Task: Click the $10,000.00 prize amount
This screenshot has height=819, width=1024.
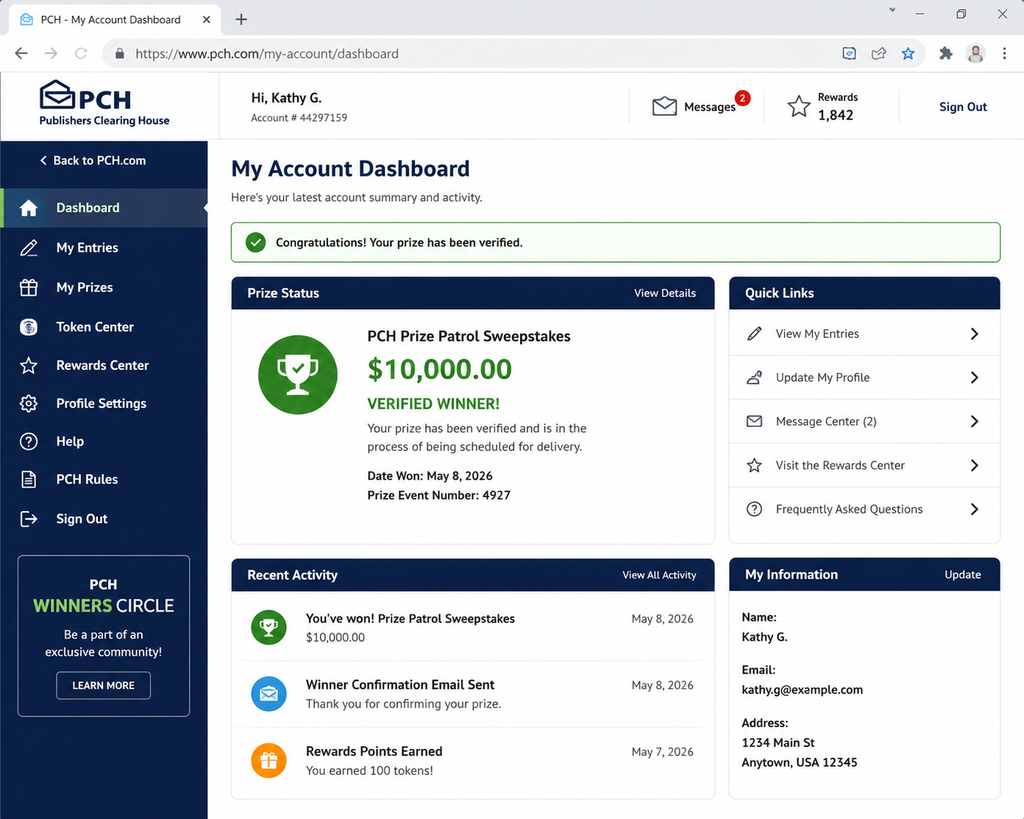Action: 440,370
